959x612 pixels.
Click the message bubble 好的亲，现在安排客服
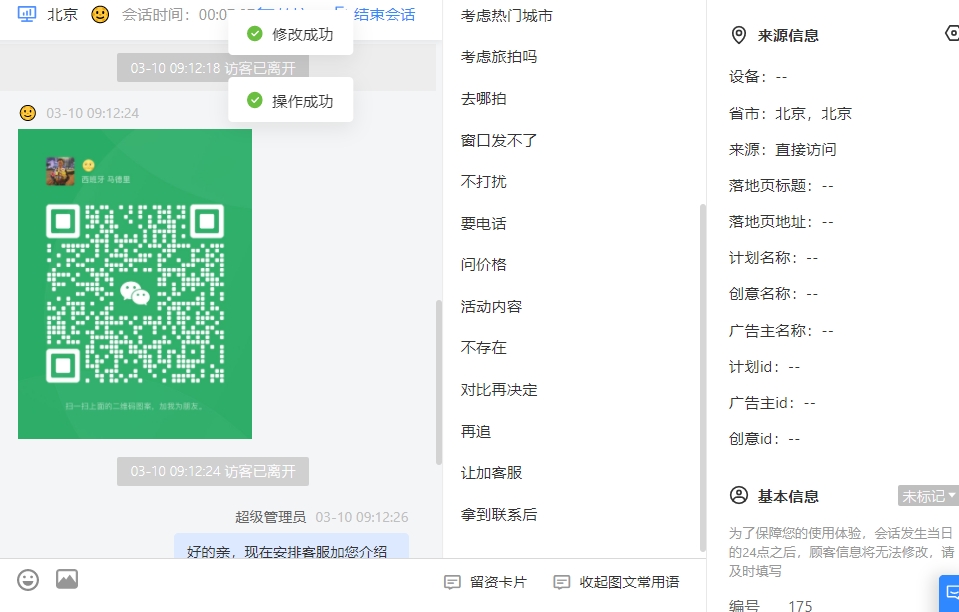pyautogui.click(x=291, y=546)
